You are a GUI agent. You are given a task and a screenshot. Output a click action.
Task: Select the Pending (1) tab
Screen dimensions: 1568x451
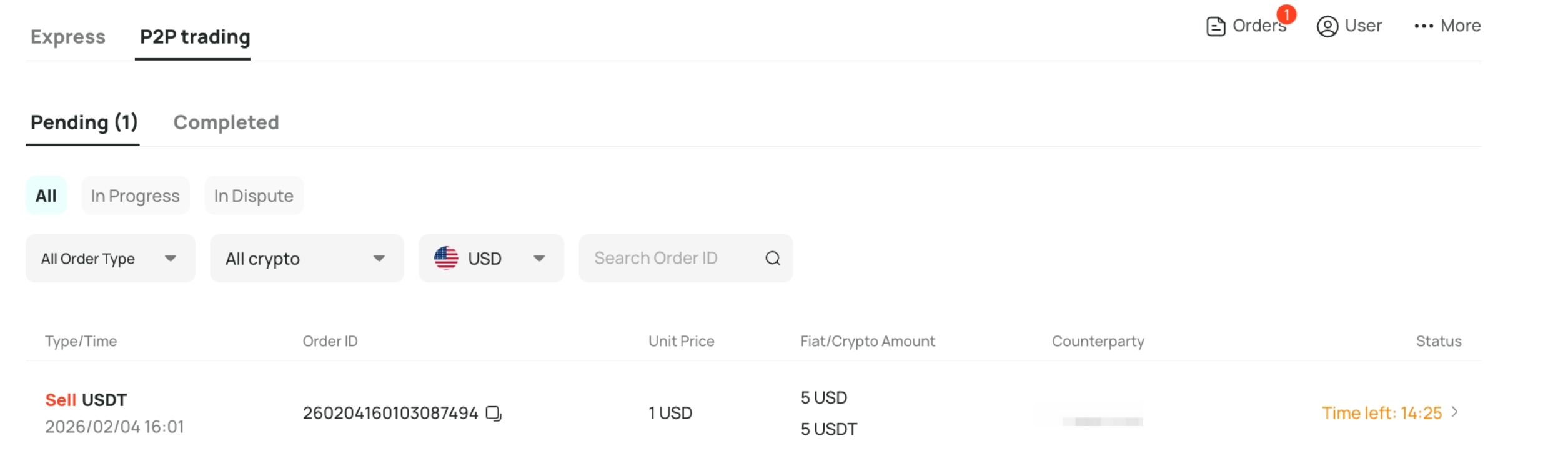84,123
